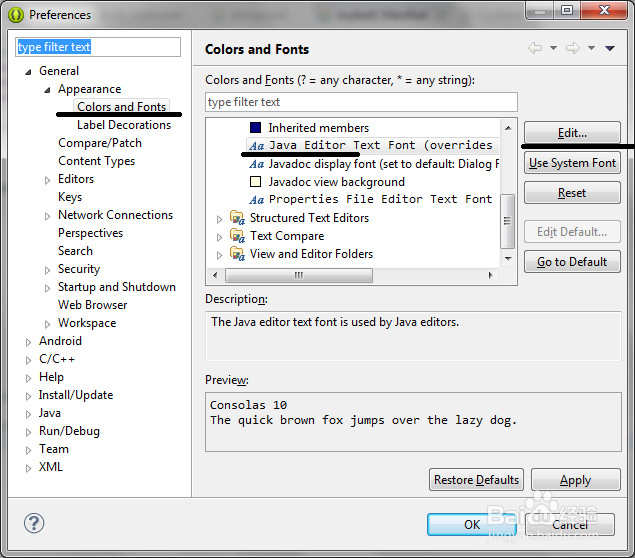Select Javadoc display font row
The width and height of the screenshot is (635, 558).
point(374,164)
